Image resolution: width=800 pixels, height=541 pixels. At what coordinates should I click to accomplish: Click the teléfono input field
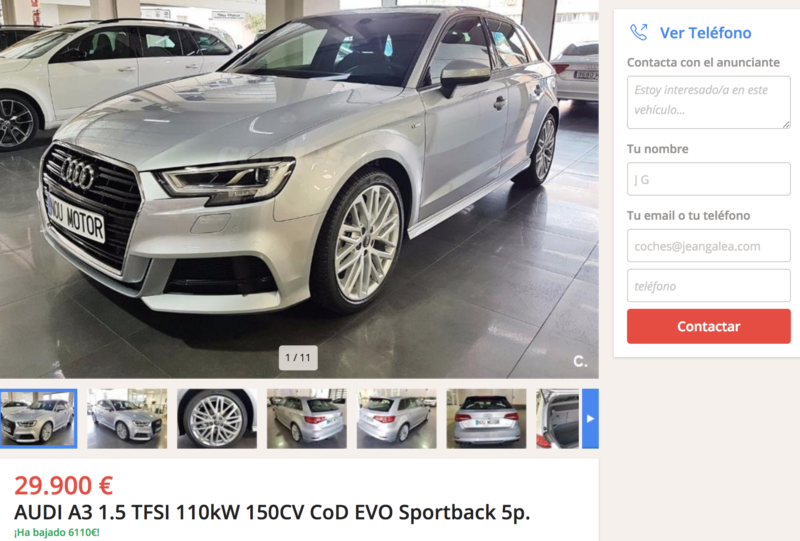pyautogui.click(x=709, y=286)
